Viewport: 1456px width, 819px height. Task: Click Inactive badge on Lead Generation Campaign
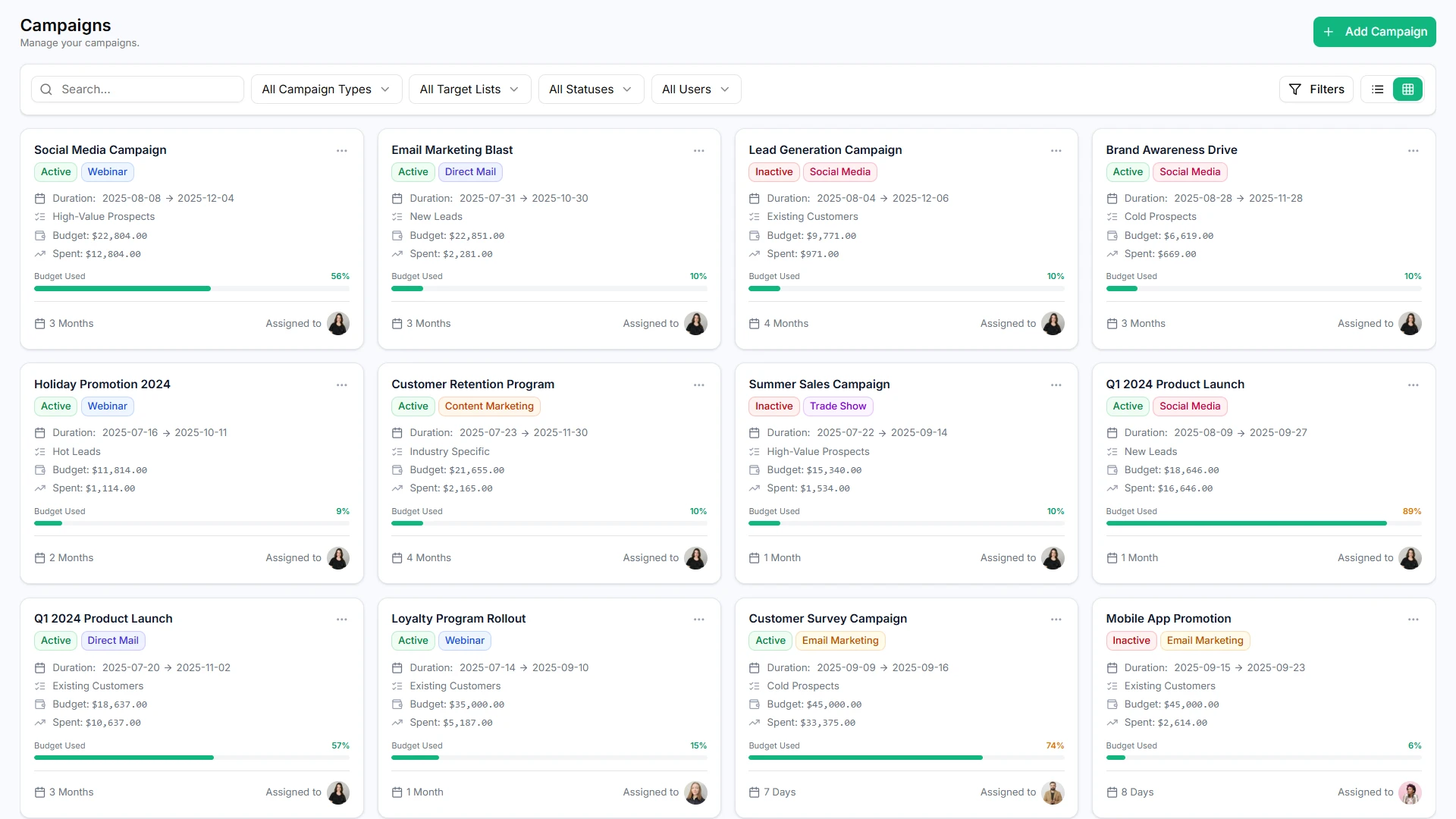click(x=773, y=172)
